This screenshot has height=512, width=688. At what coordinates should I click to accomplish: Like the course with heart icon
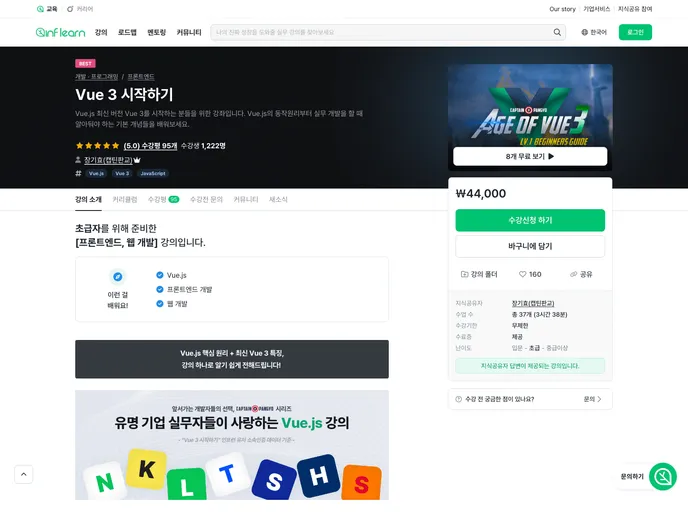[530, 274]
